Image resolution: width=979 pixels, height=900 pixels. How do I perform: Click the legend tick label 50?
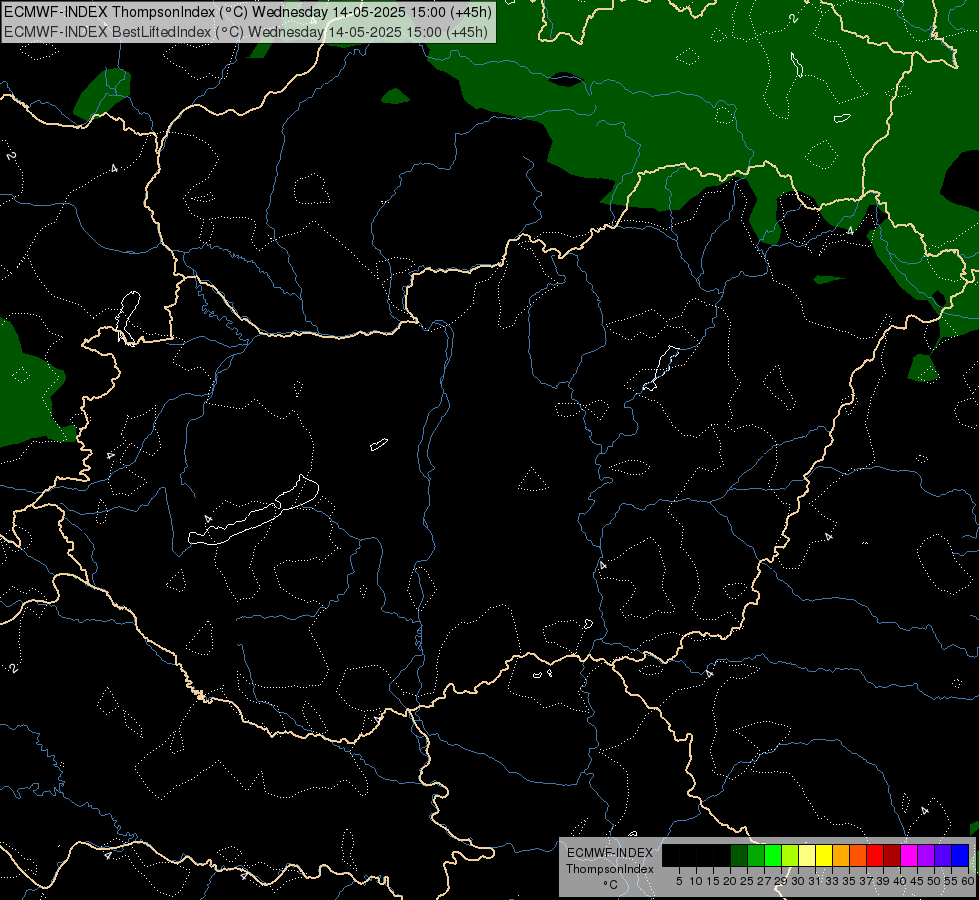click(933, 881)
